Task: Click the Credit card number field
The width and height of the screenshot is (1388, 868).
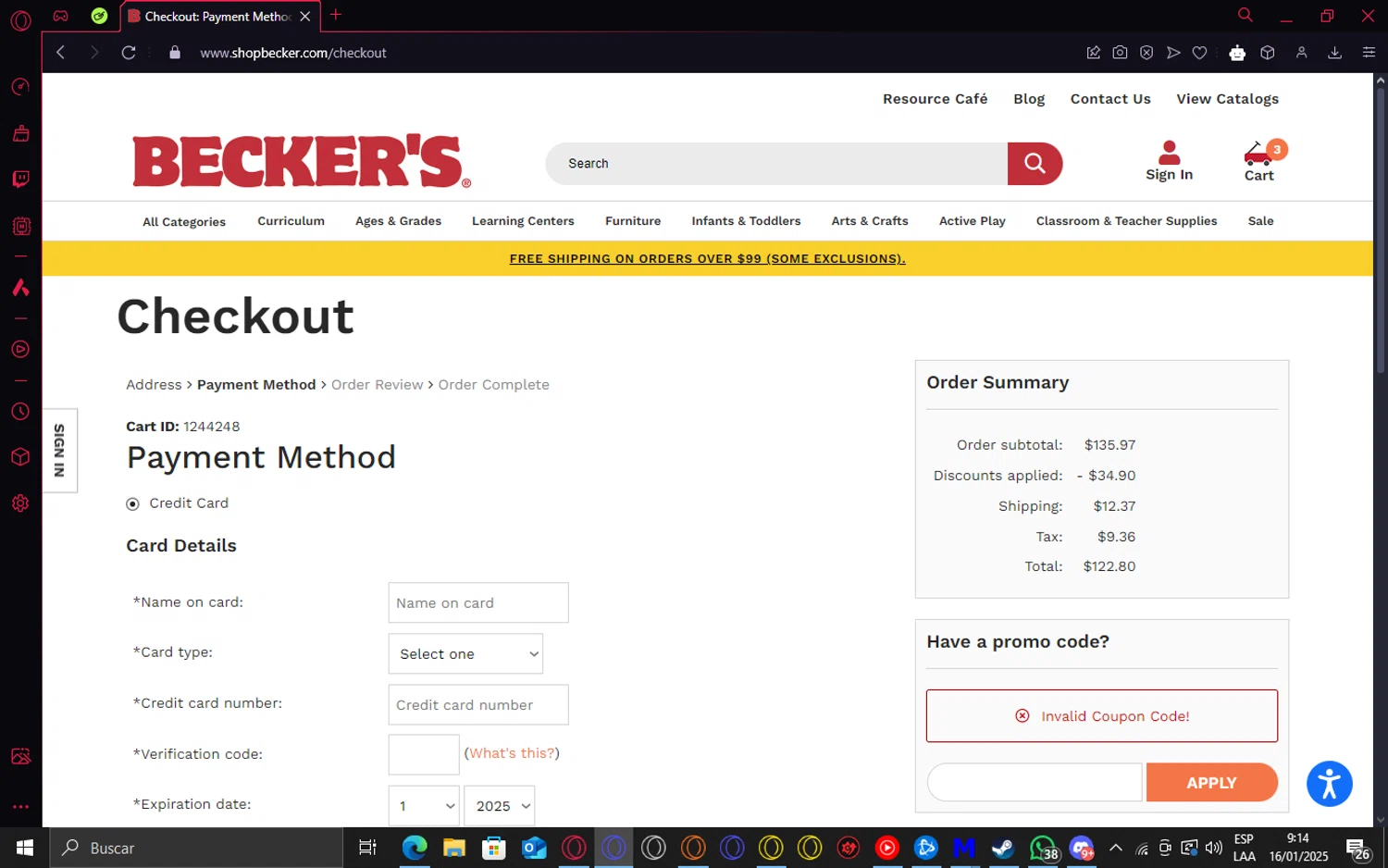Action: (478, 704)
